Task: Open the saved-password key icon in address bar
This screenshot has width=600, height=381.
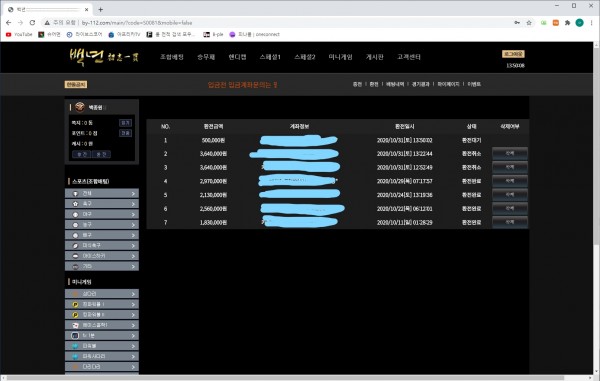Action: [517, 23]
